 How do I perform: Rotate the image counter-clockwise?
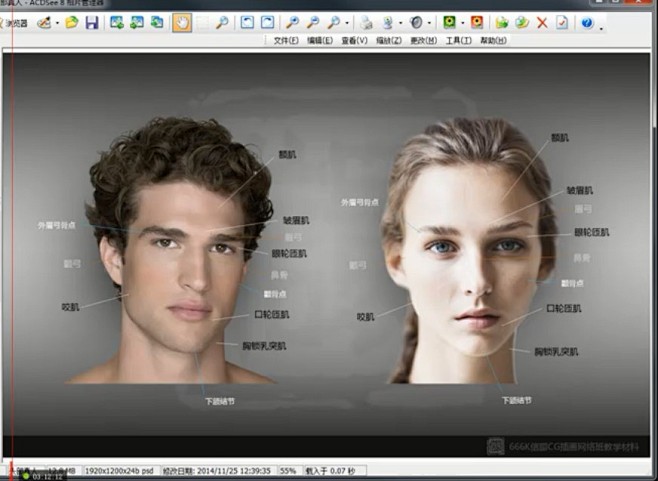click(248, 22)
